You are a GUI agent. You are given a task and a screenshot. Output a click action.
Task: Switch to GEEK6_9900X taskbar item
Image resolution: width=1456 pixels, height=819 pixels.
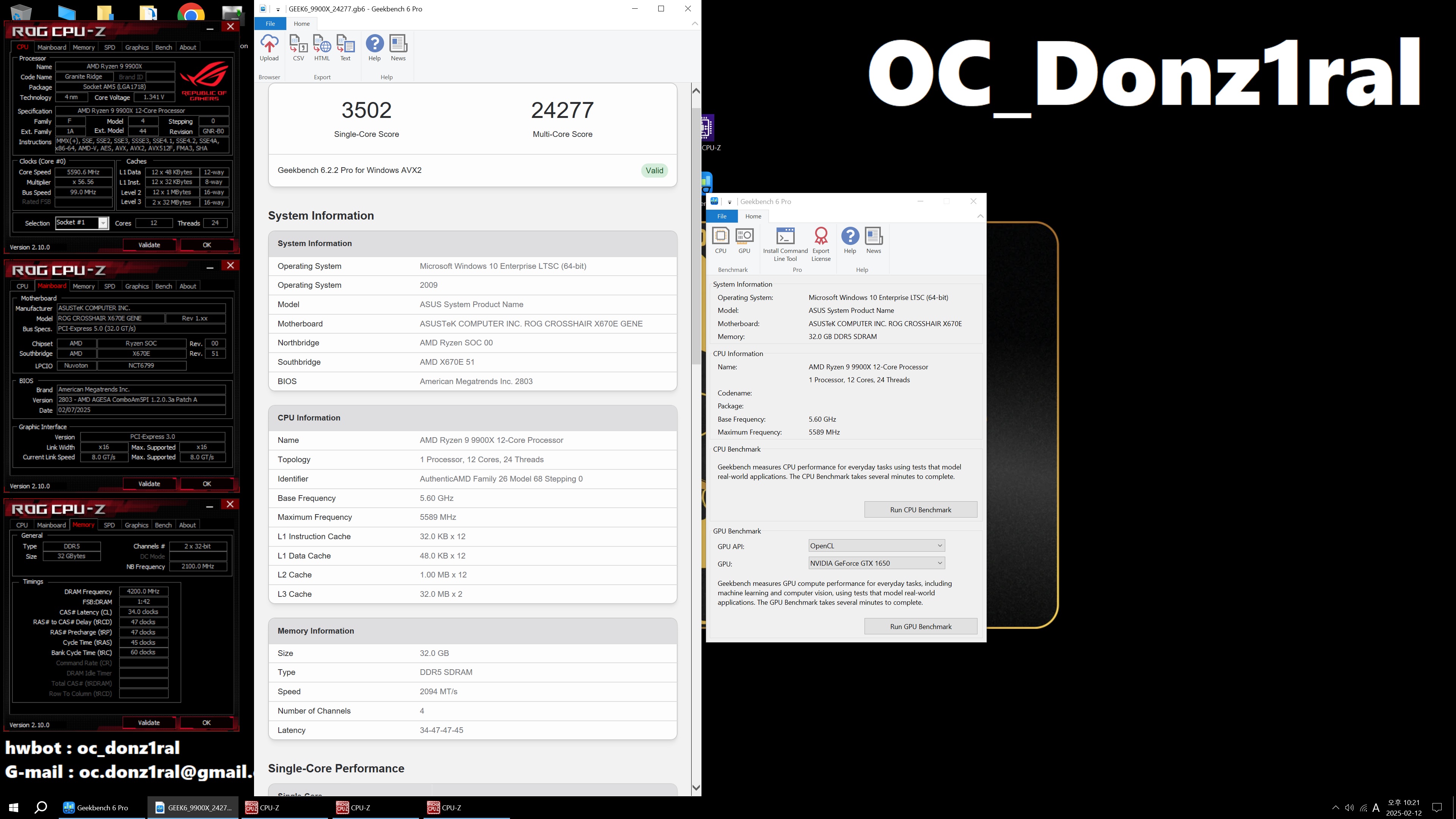click(x=193, y=808)
